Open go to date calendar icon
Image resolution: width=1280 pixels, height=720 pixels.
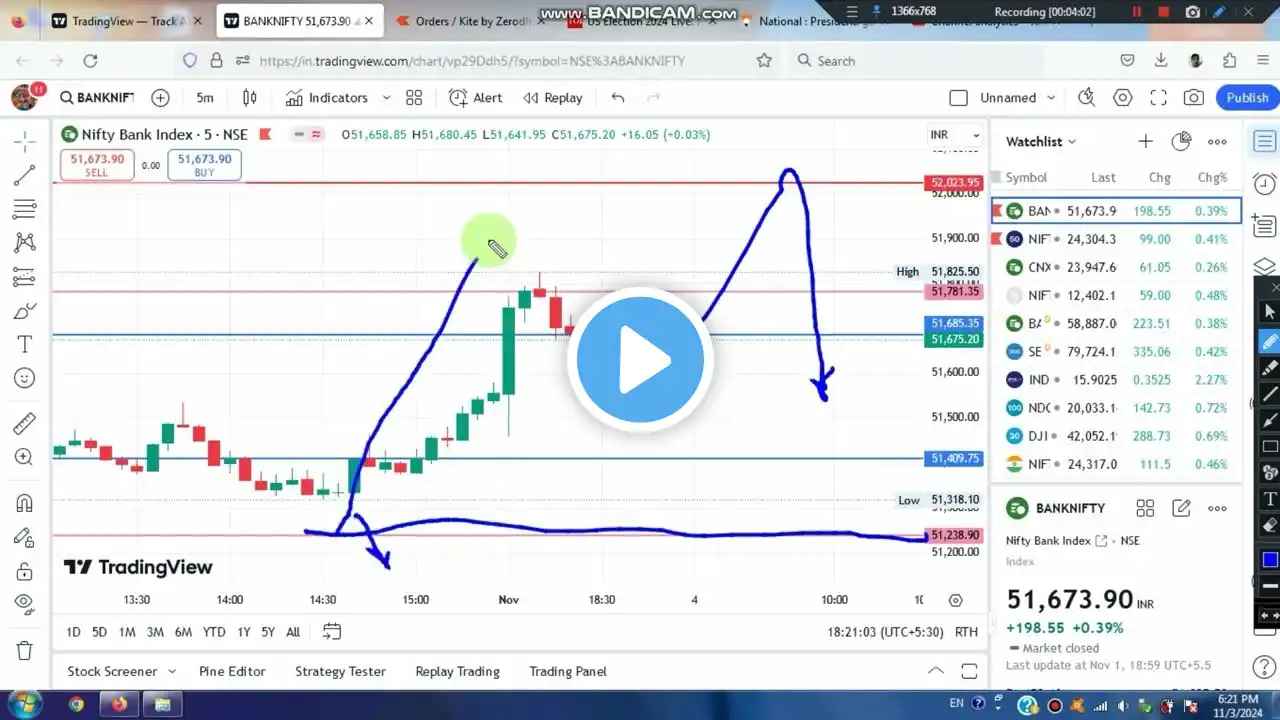(x=332, y=631)
